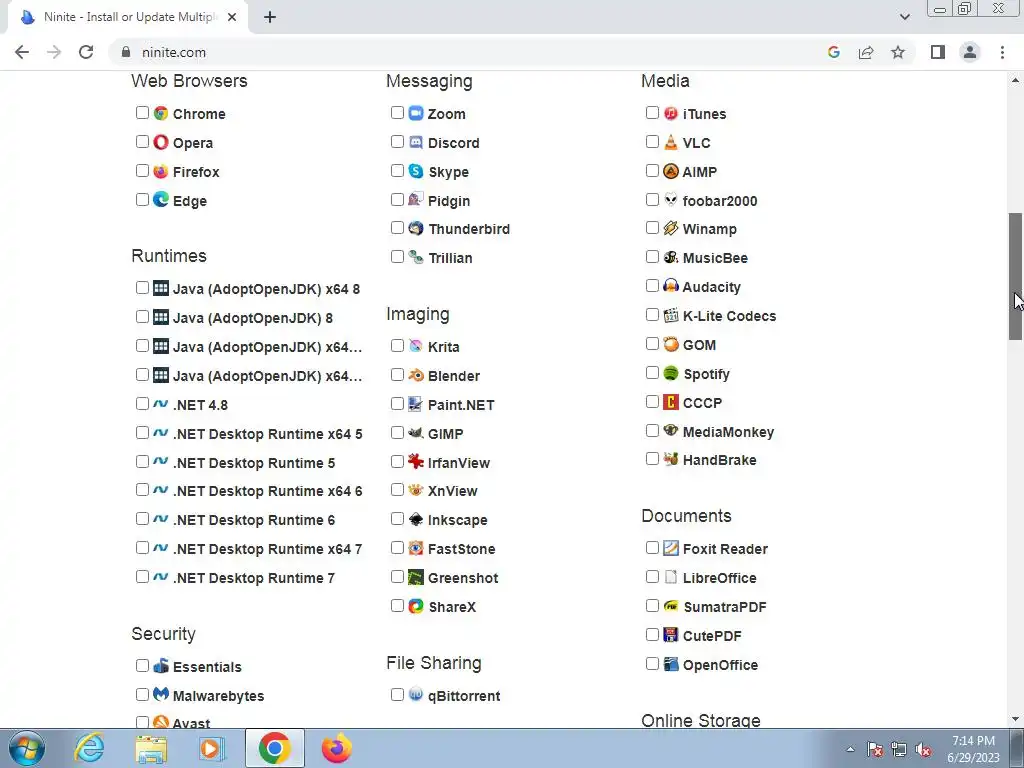Open Chrome's three-dot menu
Image resolution: width=1024 pixels, height=768 pixels.
pyautogui.click(x=1002, y=52)
